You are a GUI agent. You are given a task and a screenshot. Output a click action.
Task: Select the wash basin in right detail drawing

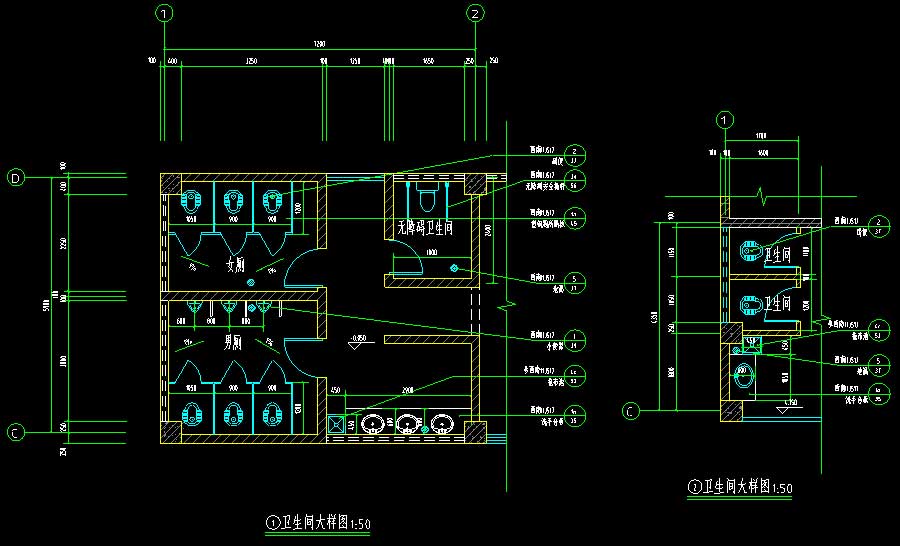(x=741, y=378)
